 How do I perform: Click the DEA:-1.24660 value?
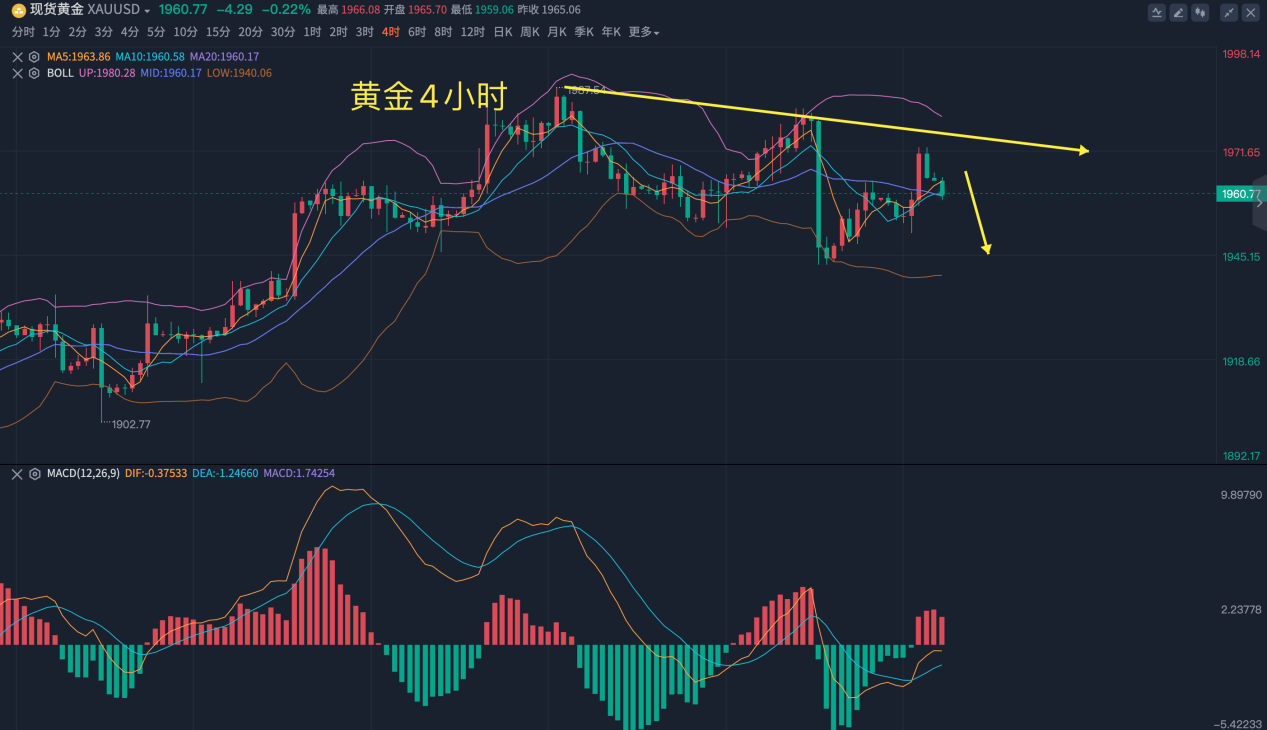(x=225, y=473)
